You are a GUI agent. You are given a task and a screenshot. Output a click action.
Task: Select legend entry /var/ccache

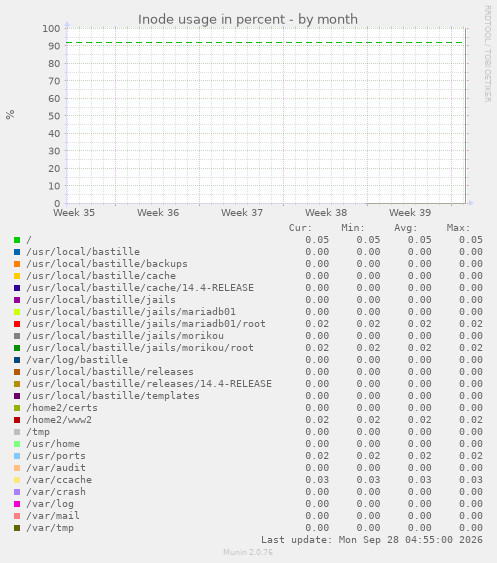coord(59,480)
